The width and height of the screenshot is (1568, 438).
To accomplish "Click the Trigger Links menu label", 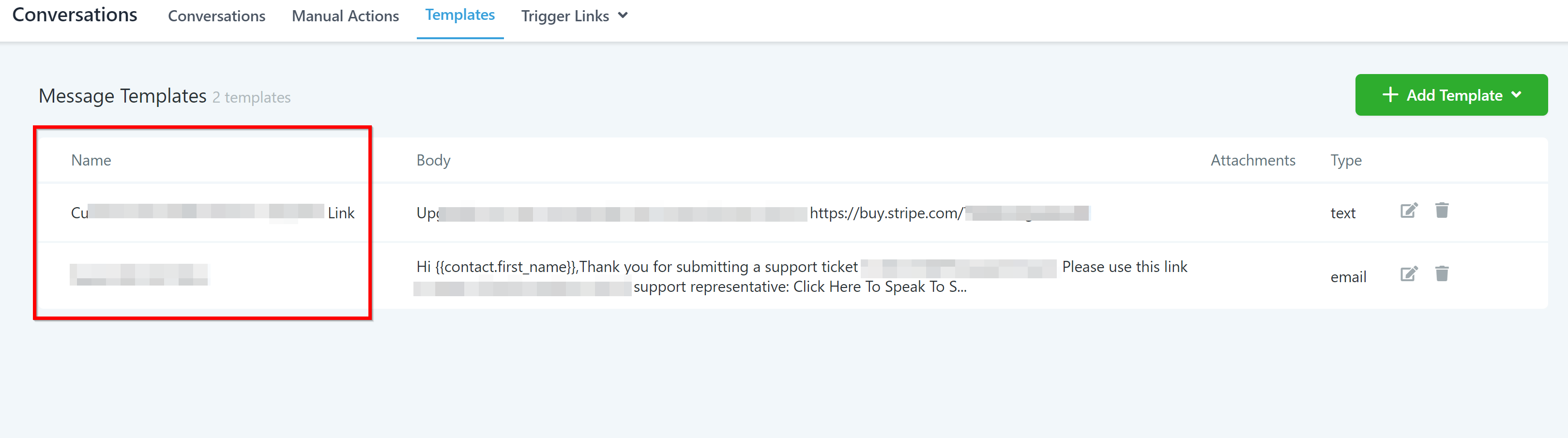I will coord(564,16).
